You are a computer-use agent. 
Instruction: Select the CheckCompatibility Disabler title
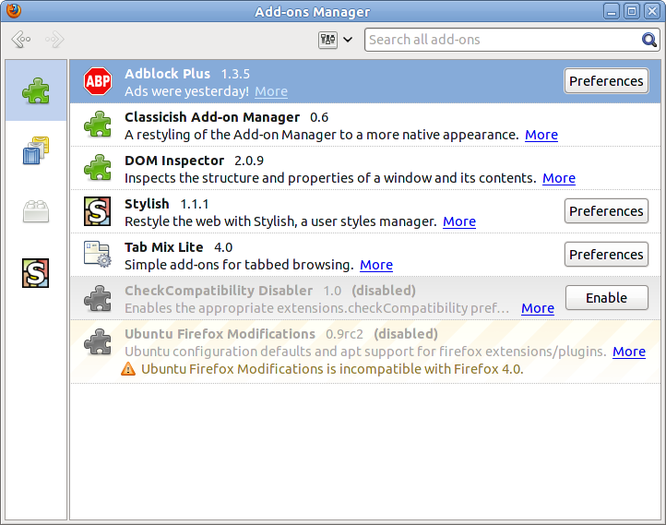[x=218, y=290]
